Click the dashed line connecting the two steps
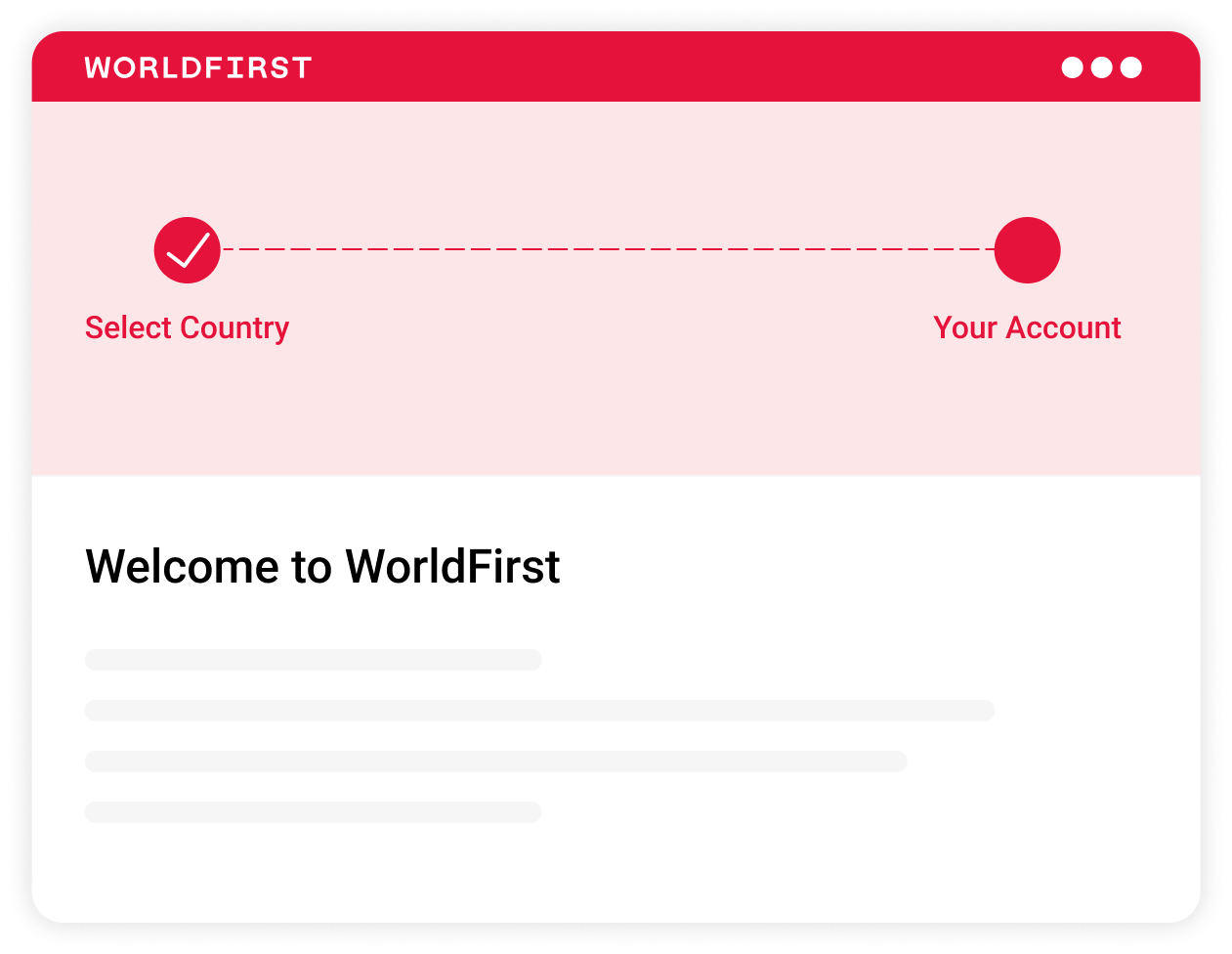Screen dimensions: 1232x954 pyautogui.click(x=606, y=249)
